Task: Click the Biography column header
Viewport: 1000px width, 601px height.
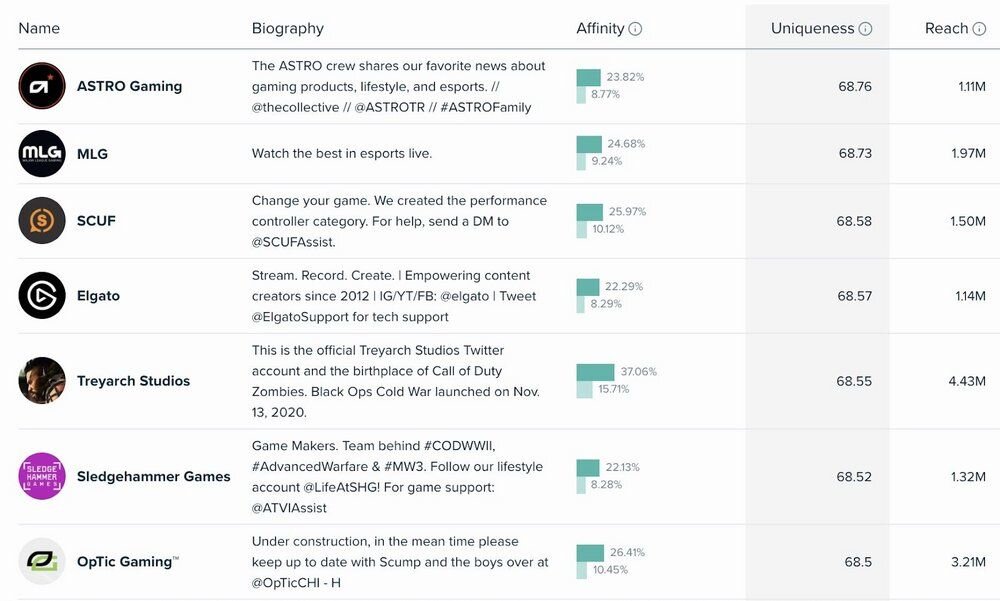Action: tap(287, 29)
